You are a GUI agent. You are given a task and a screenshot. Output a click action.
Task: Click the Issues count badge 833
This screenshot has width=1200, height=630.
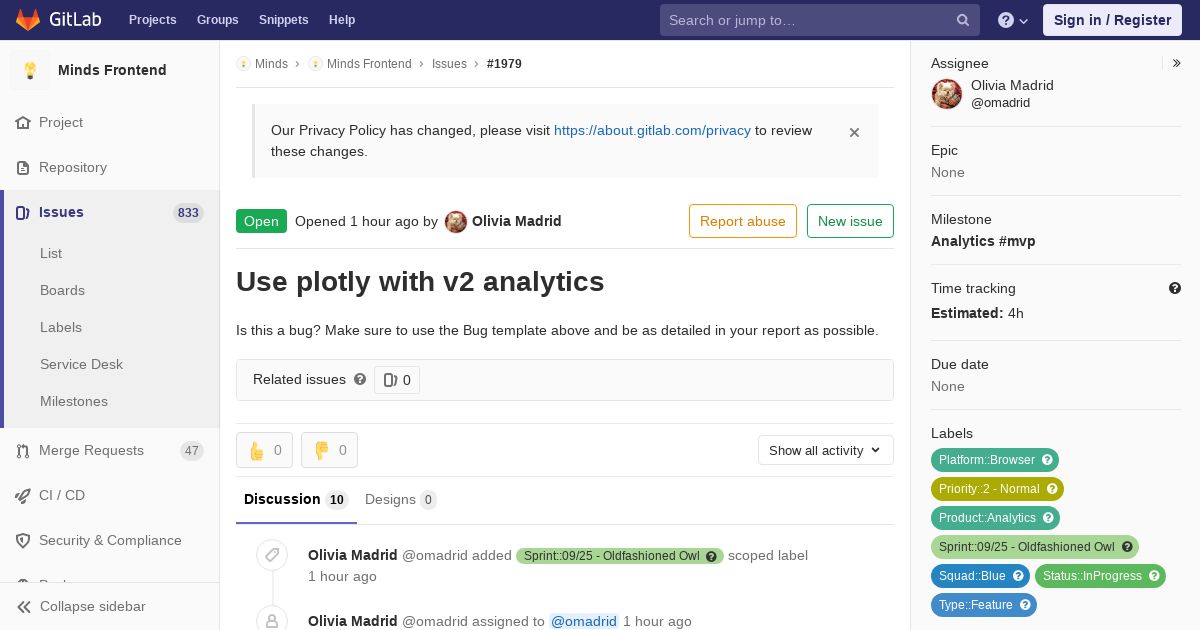click(x=188, y=213)
